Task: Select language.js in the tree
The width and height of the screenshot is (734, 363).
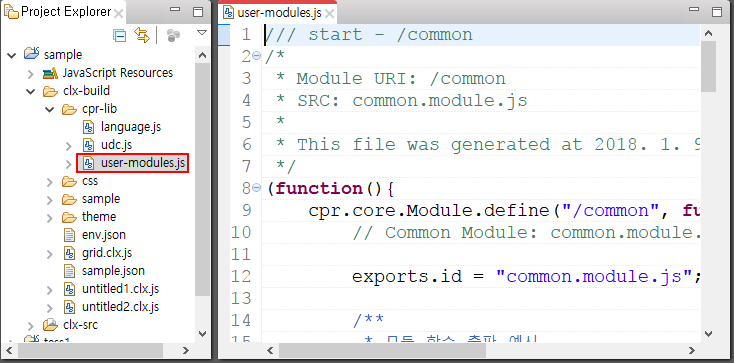Action: [x=131, y=127]
